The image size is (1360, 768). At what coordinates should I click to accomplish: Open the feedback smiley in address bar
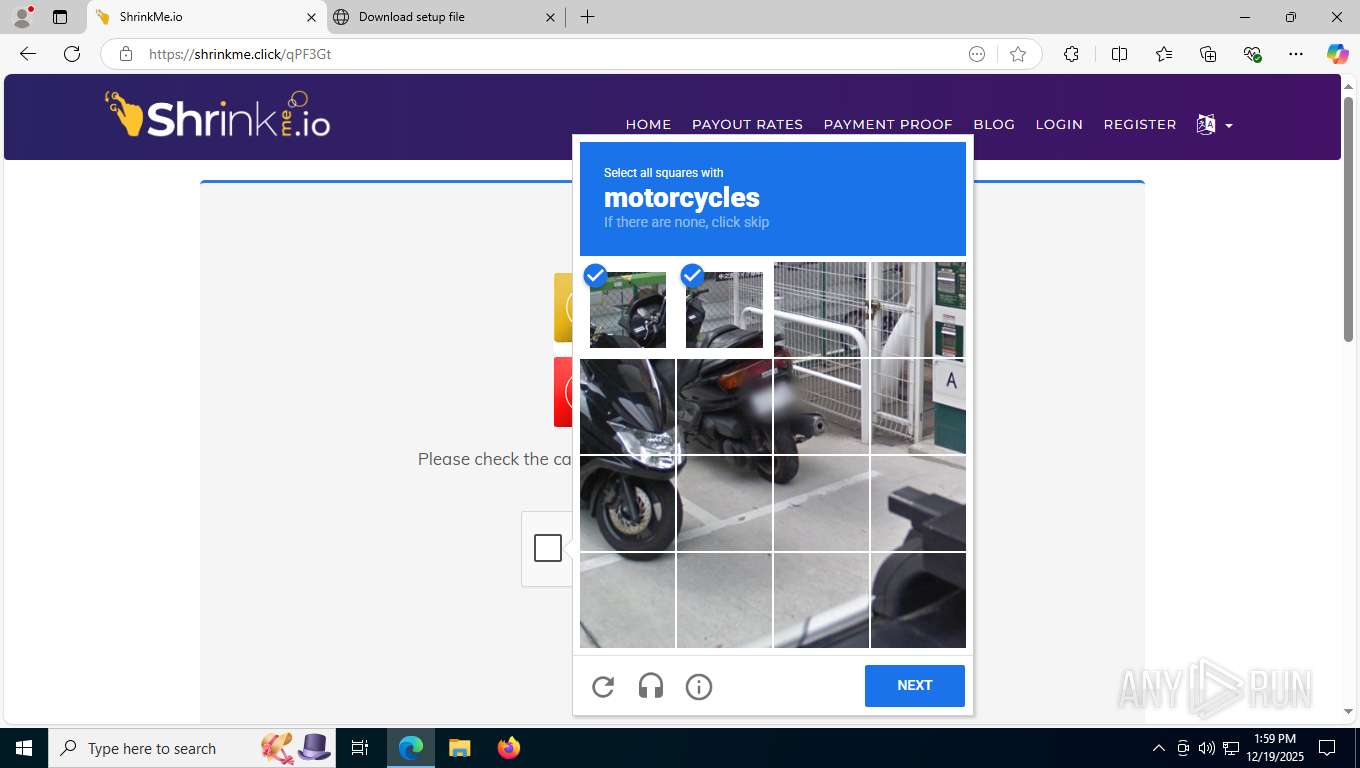(977, 54)
